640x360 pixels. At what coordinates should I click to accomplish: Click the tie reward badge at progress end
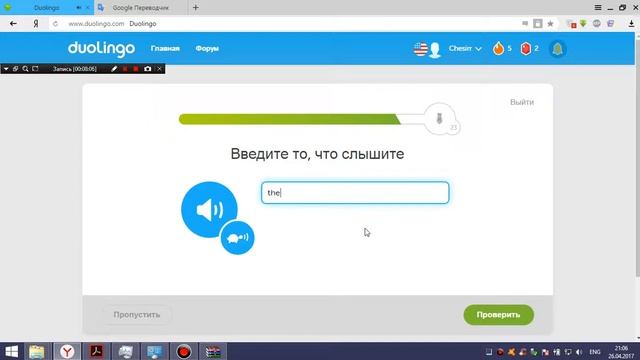tap(440, 118)
